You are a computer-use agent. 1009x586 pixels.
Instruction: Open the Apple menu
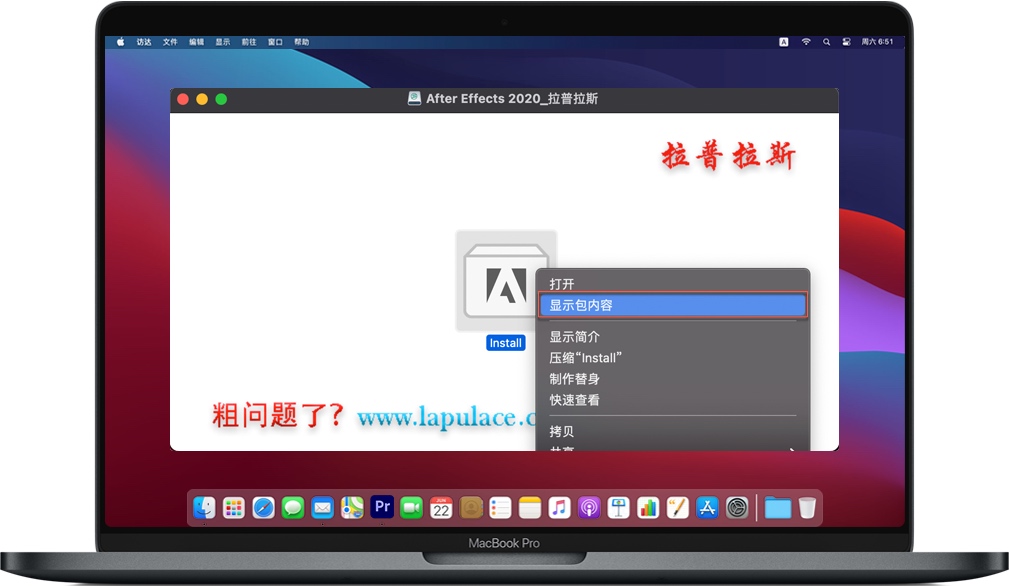coord(120,42)
